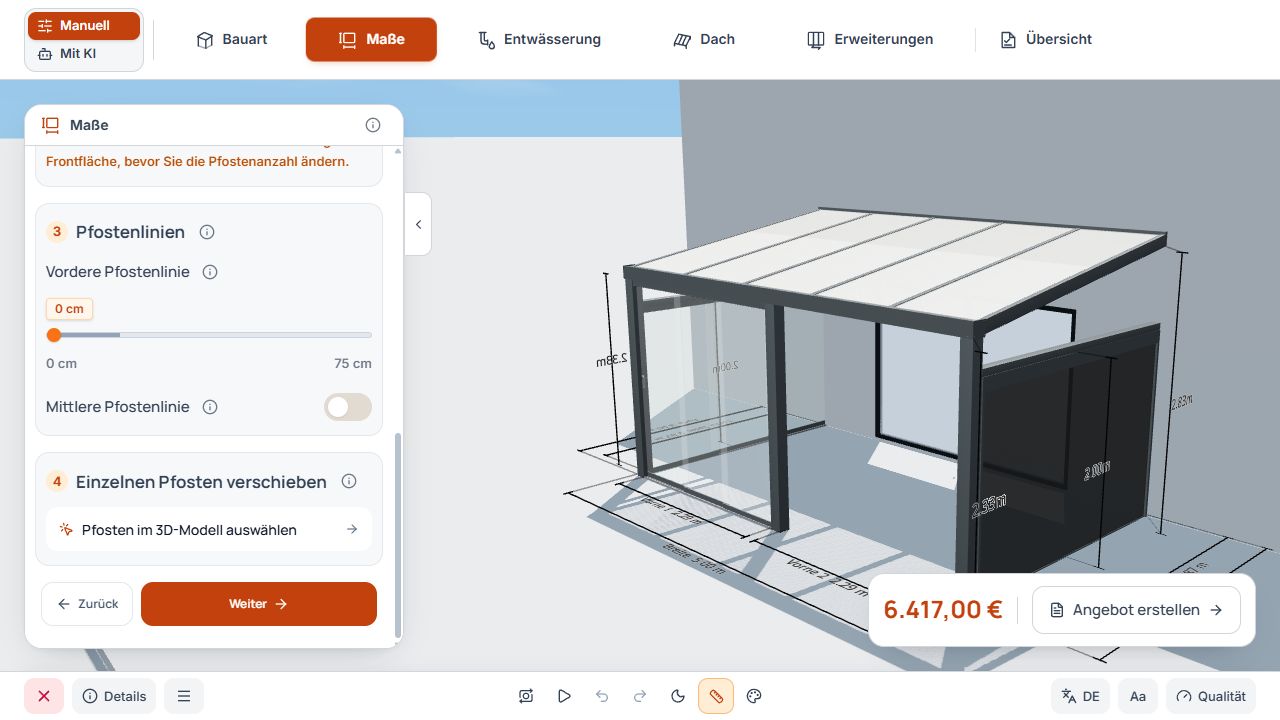
Task: Click the redo arrow icon
Action: click(640, 696)
